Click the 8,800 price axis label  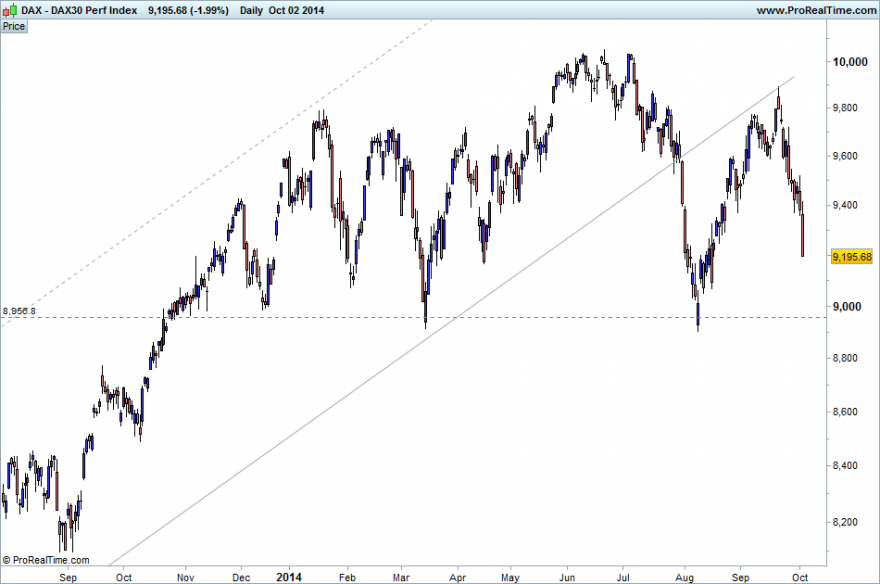tap(845, 358)
